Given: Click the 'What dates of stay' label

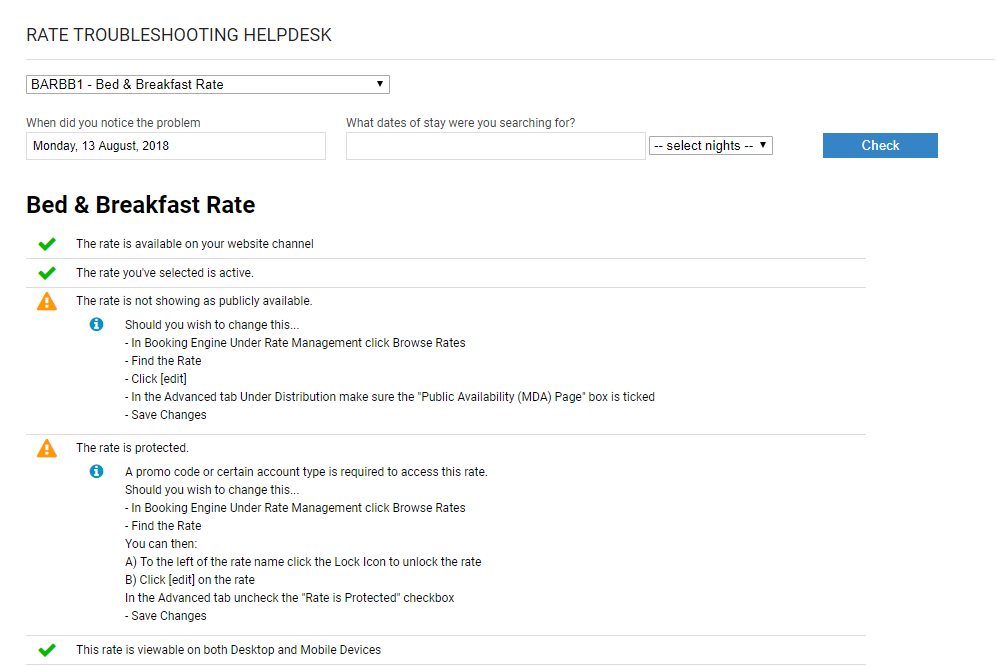Looking at the screenshot, I should (461, 123).
